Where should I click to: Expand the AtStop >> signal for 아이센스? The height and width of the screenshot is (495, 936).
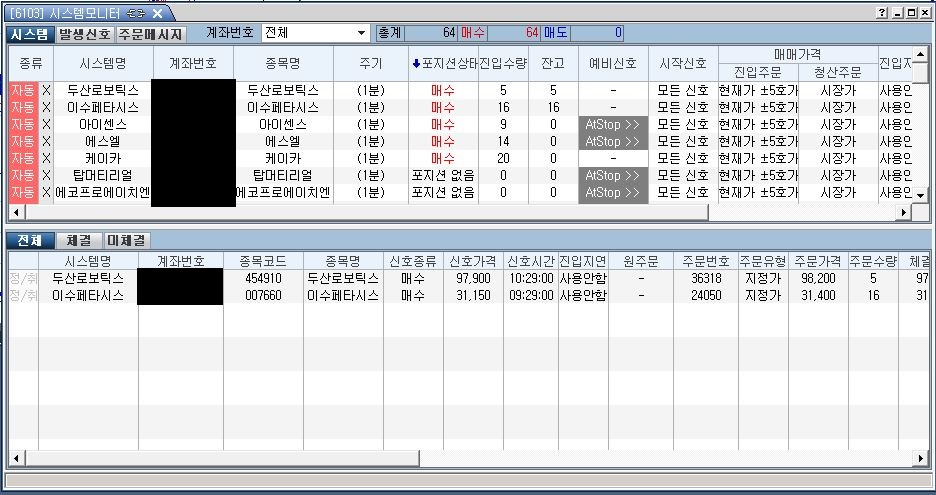coord(613,124)
